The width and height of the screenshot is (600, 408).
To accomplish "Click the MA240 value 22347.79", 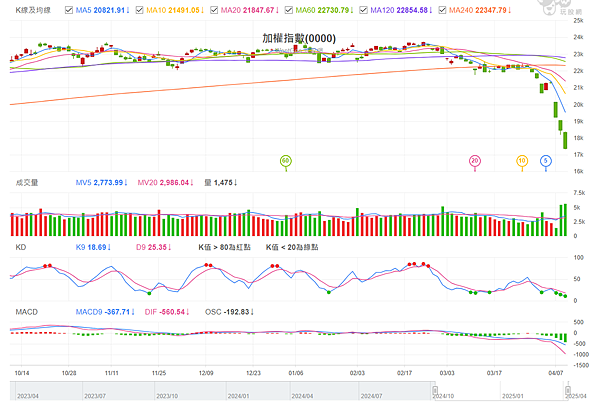I will point(491,10).
